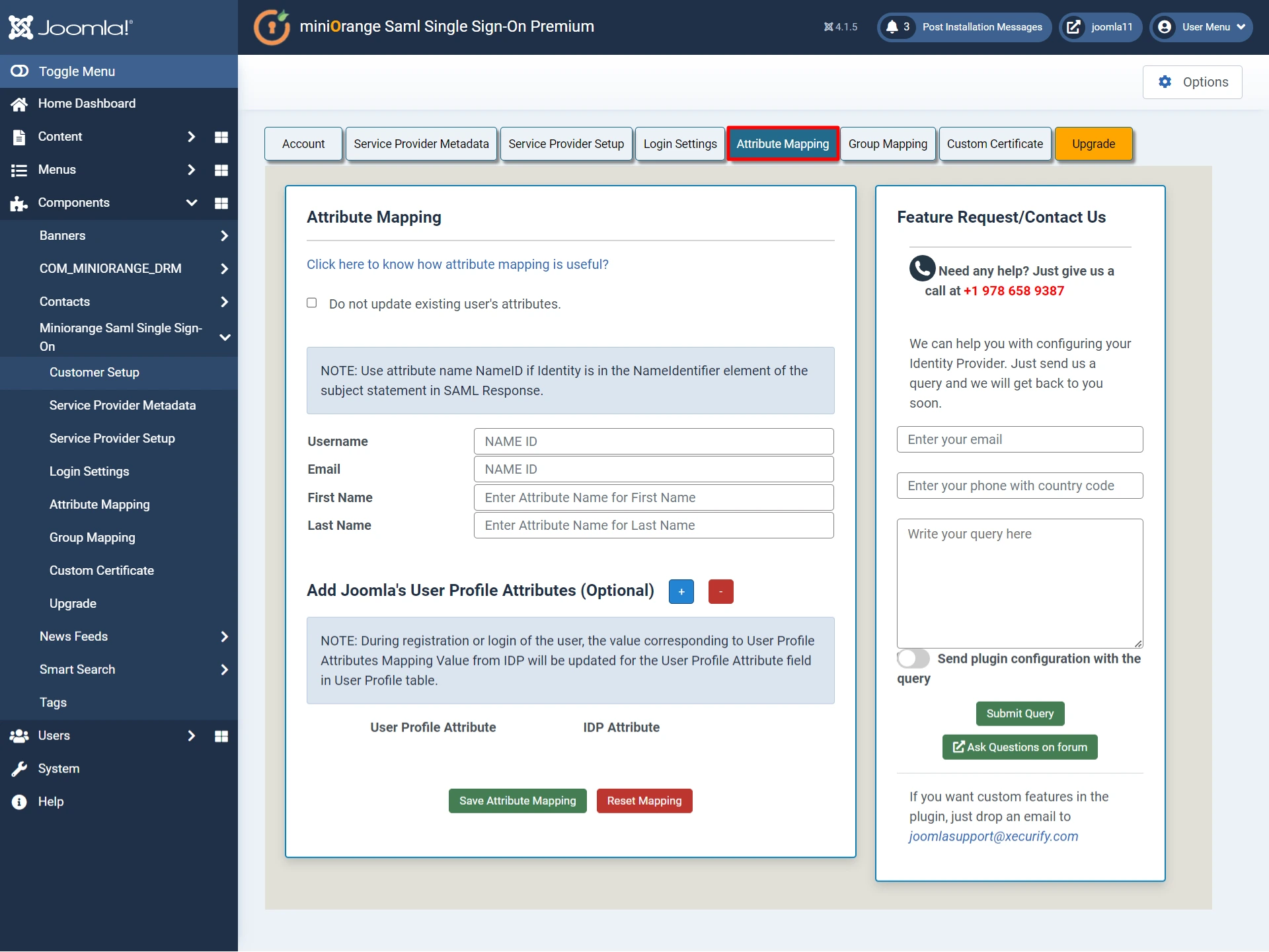
Task: Expand the News Feeds submenu chevron
Action: (x=224, y=637)
